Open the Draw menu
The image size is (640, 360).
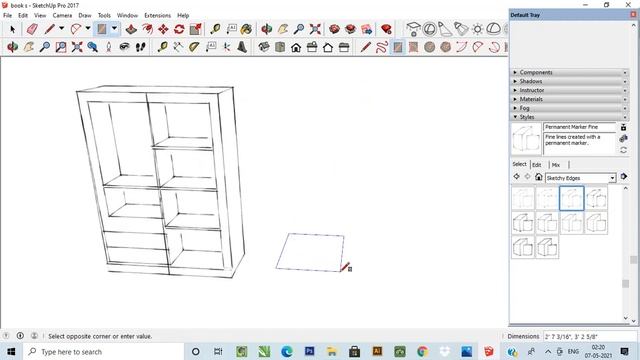(x=85, y=16)
